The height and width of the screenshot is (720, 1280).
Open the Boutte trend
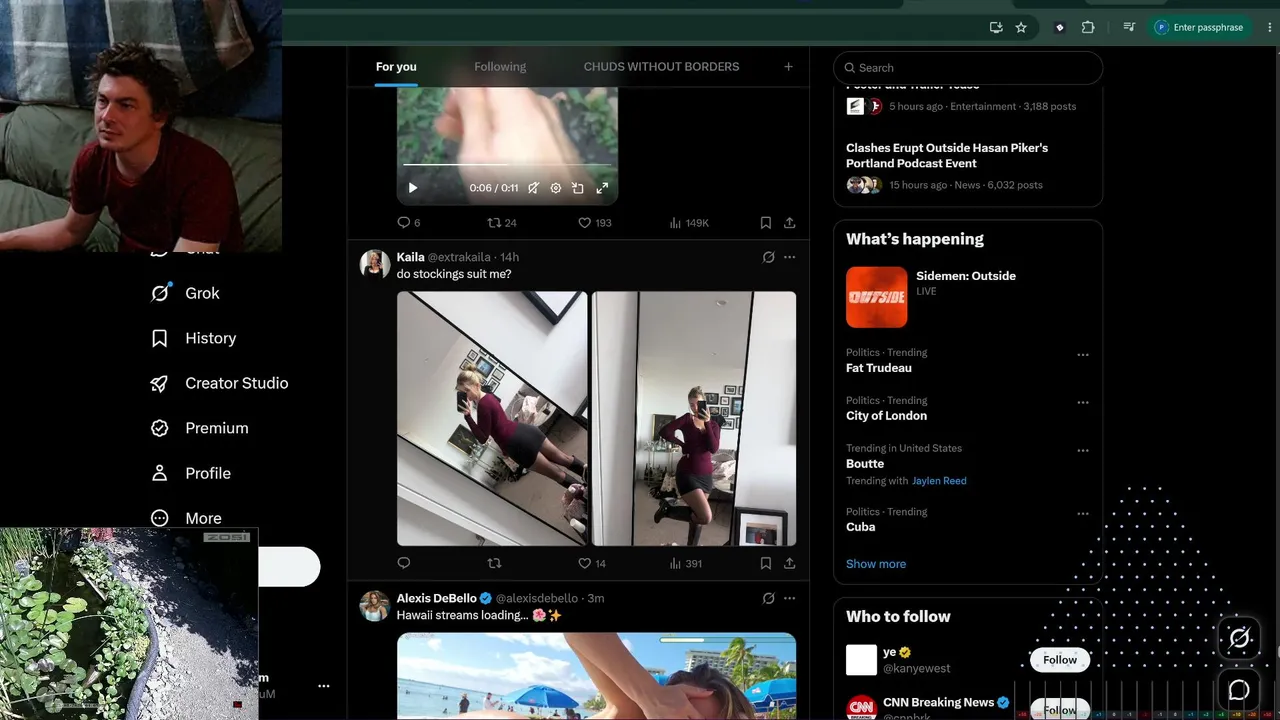(865, 464)
